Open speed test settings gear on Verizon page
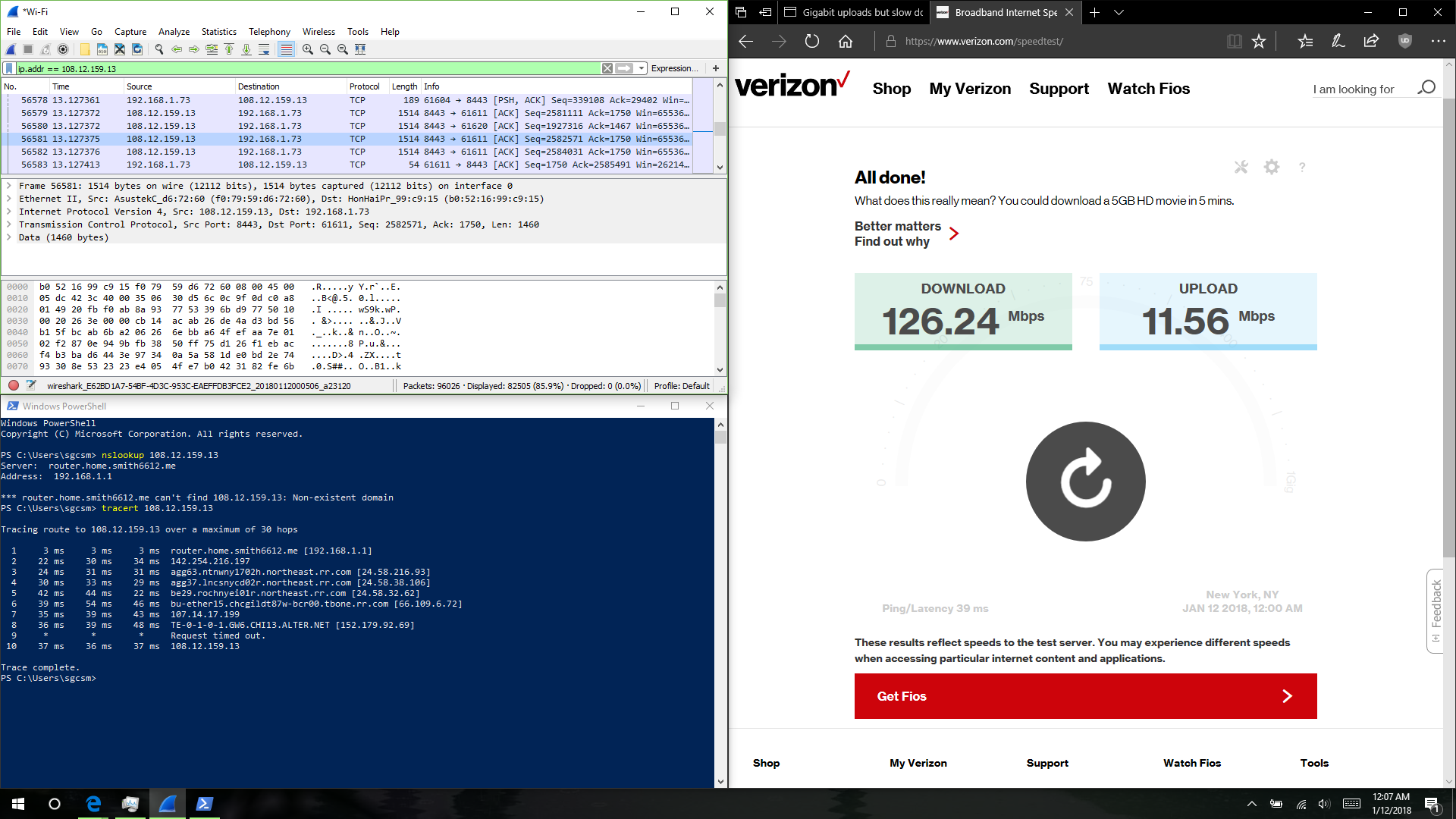This screenshot has height=819, width=1456. tap(1272, 167)
